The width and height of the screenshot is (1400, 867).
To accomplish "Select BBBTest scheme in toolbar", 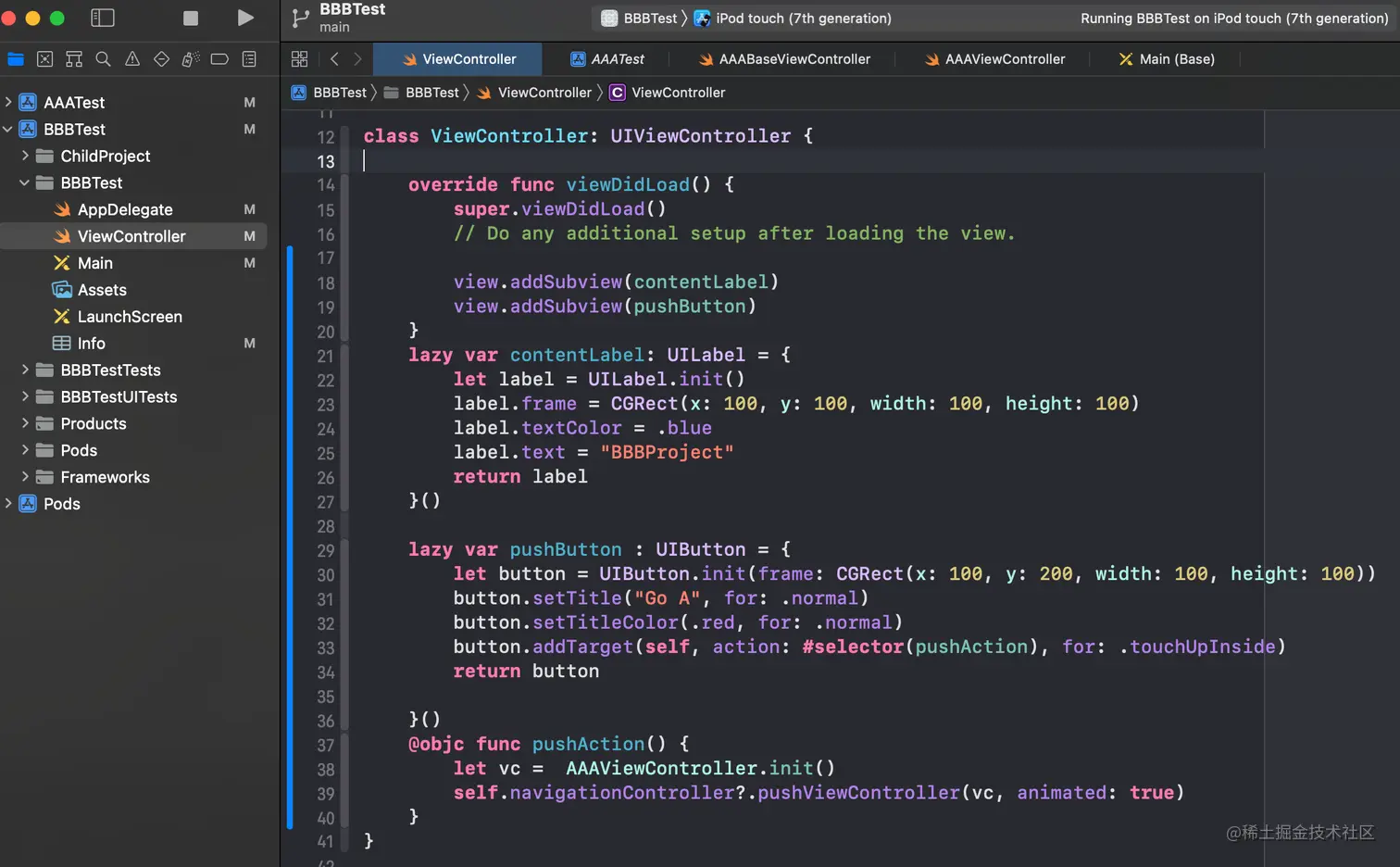I will point(640,19).
